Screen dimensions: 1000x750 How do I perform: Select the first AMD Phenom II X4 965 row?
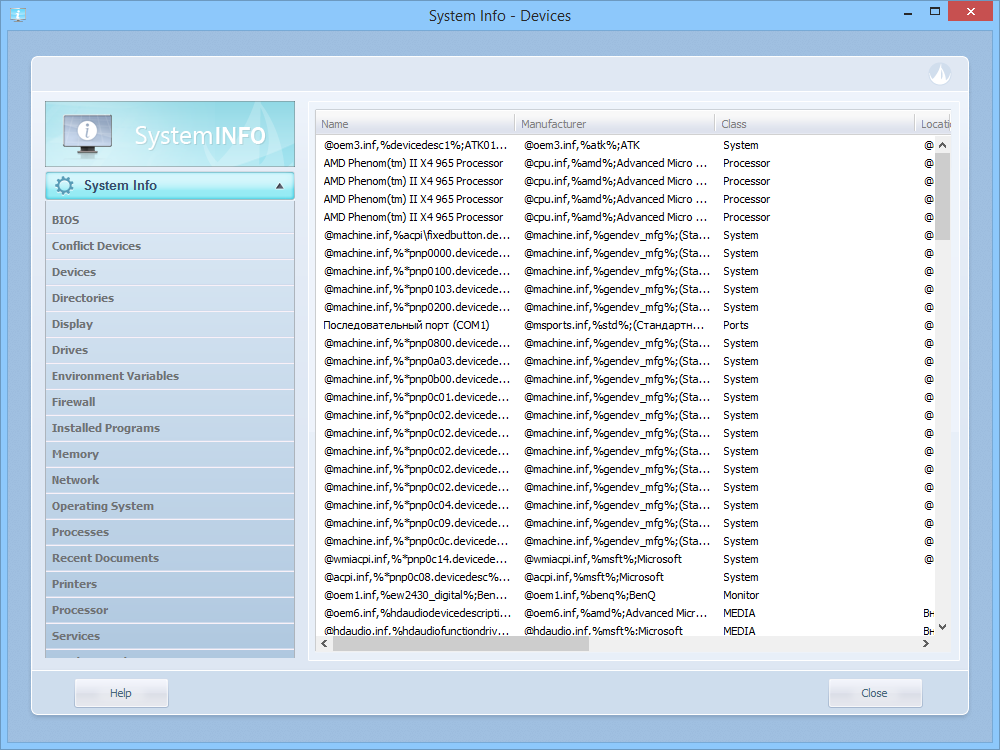625,163
